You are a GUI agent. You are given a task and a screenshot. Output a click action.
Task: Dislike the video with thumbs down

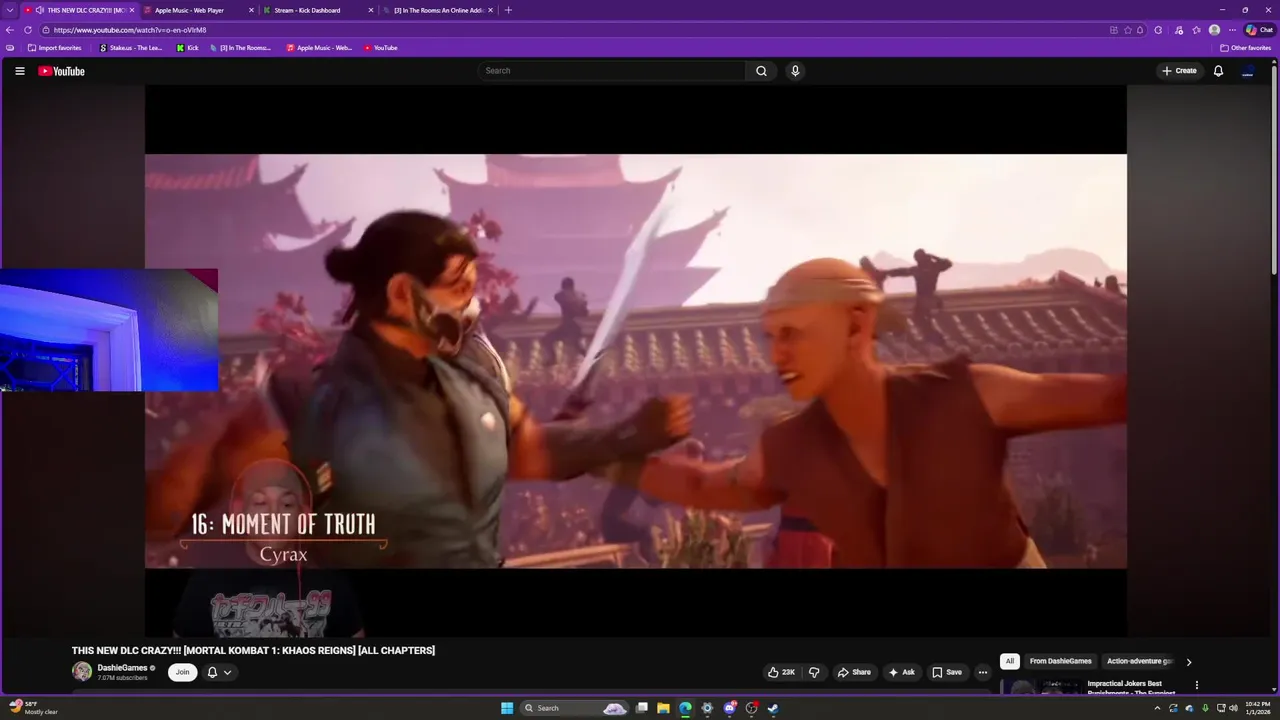pyautogui.click(x=814, y=672)
